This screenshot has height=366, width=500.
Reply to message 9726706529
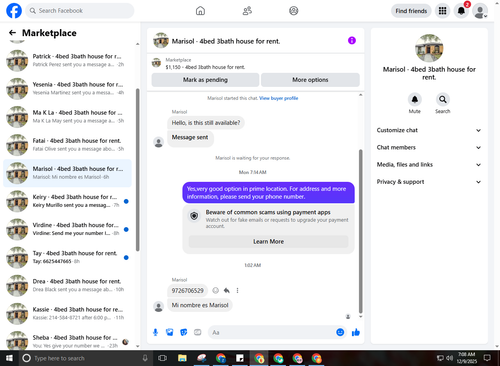coord(227,290)
